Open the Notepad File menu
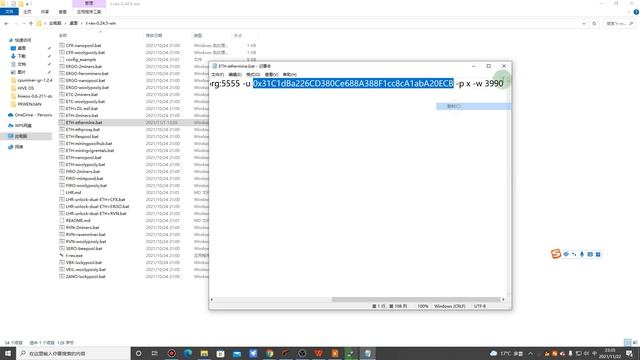640x360 pixels. [217, 74]
